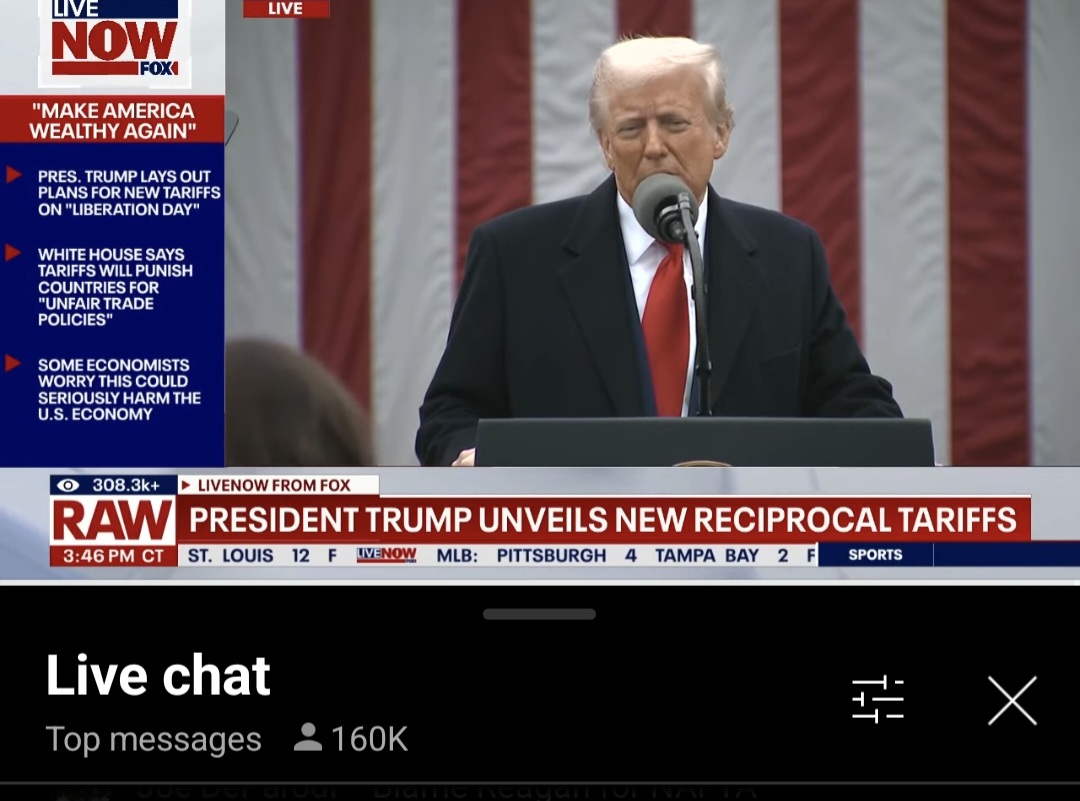The height and width of the screenshot is (801, 1080).
Task: Tap the drag handle above Live chat
Action: tap(539, 614)
